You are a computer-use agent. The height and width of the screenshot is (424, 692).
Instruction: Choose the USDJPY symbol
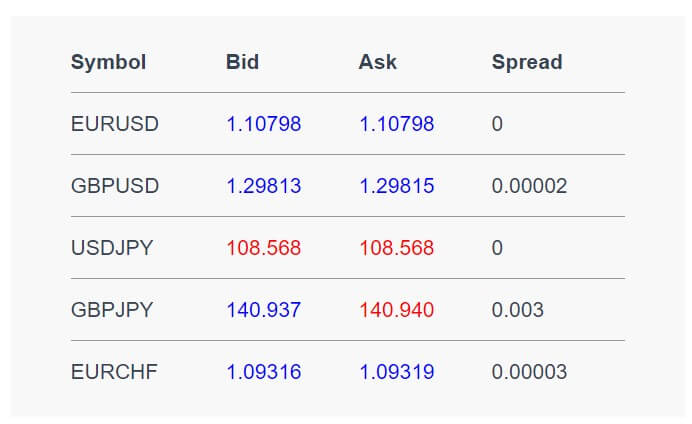[x=112, y=248]
